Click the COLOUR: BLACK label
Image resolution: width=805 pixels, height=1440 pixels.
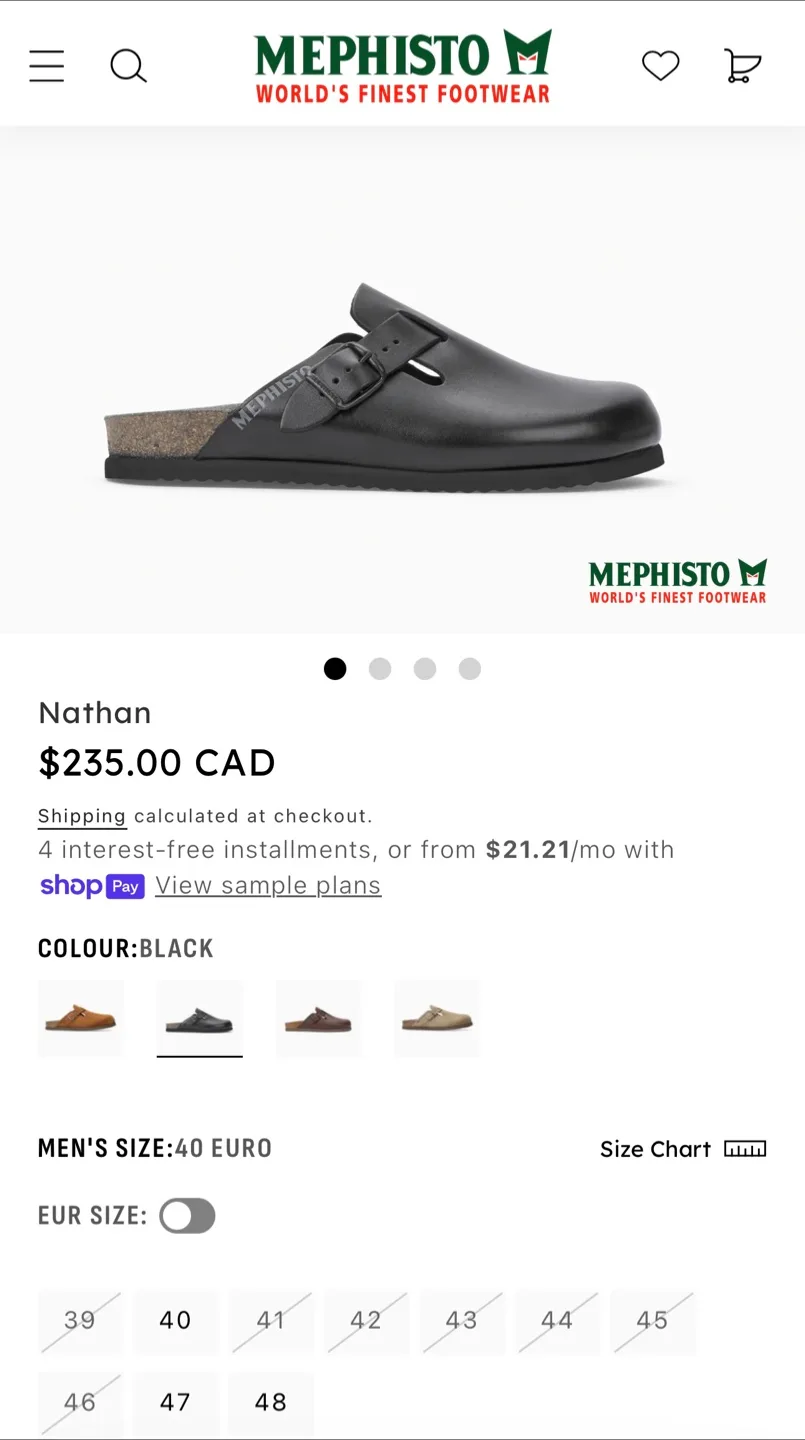point(126,948)
